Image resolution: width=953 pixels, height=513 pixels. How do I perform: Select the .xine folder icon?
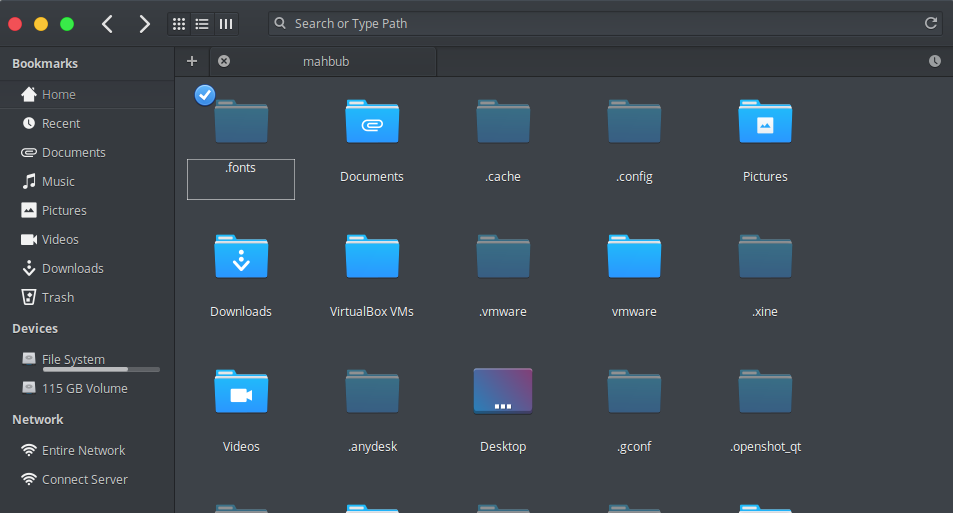[x=765, y=257]
